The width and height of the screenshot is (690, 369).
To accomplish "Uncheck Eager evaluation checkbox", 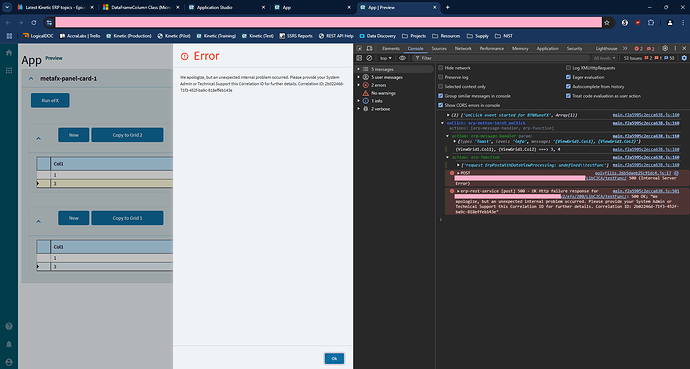I will pos(568,77).
